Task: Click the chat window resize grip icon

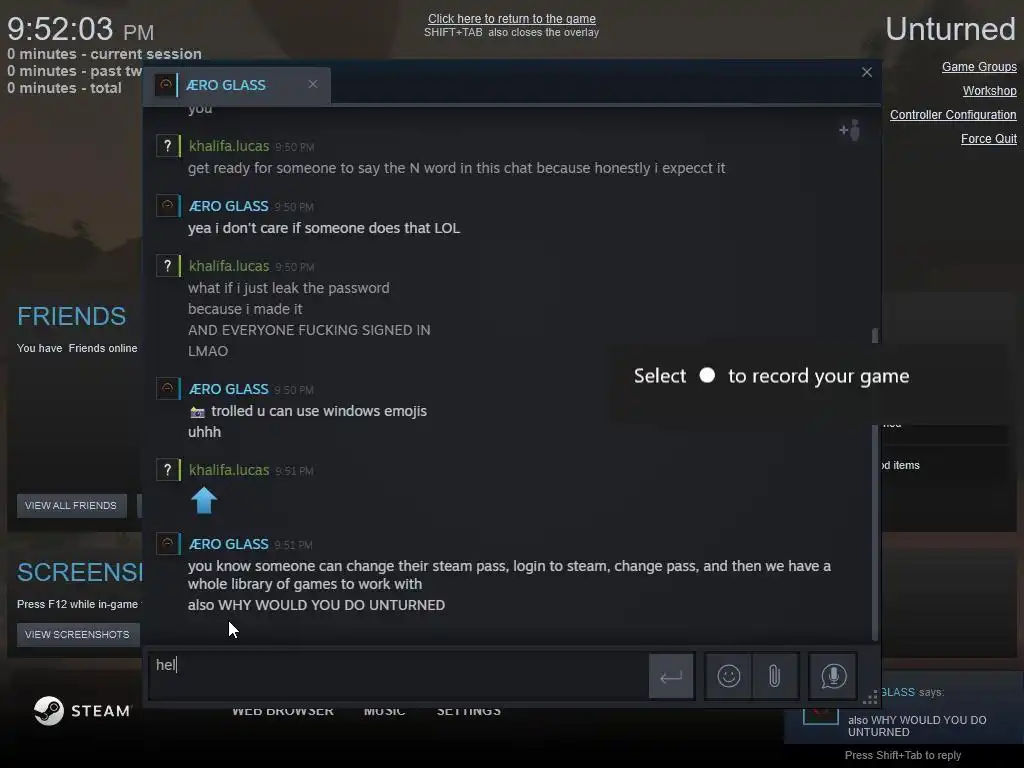Action: pos(870,697)
